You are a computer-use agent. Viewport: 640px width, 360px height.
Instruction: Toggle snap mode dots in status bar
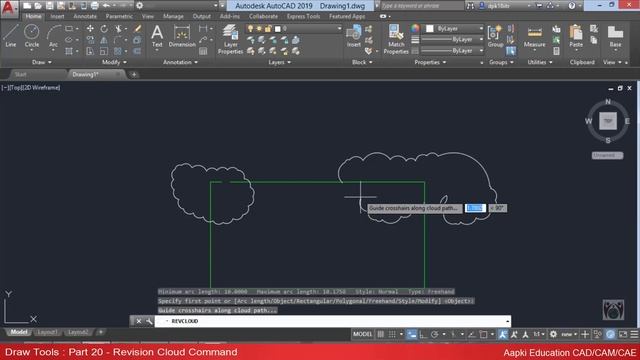[392, 334]
